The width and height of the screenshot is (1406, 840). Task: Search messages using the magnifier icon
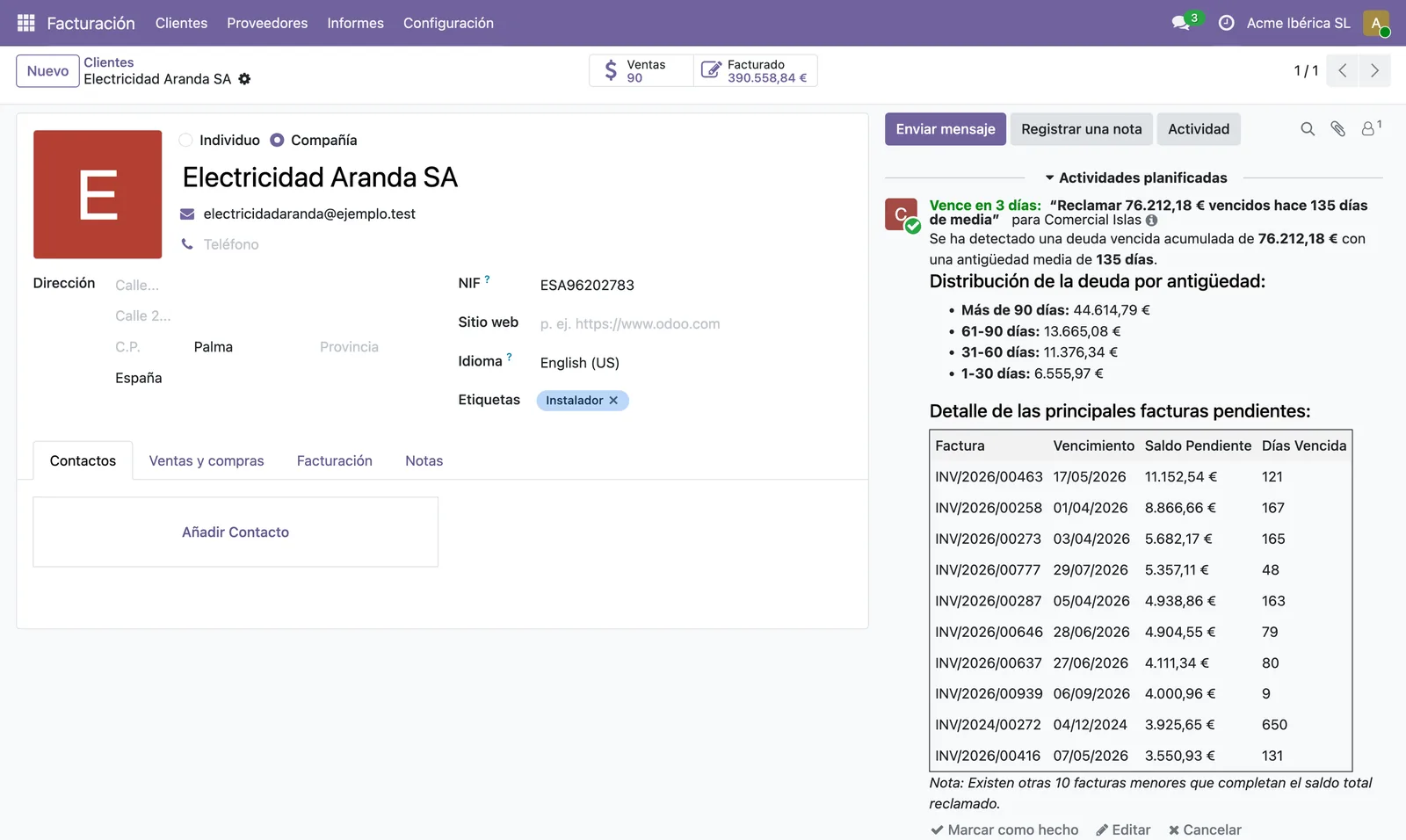point(1308,129)
